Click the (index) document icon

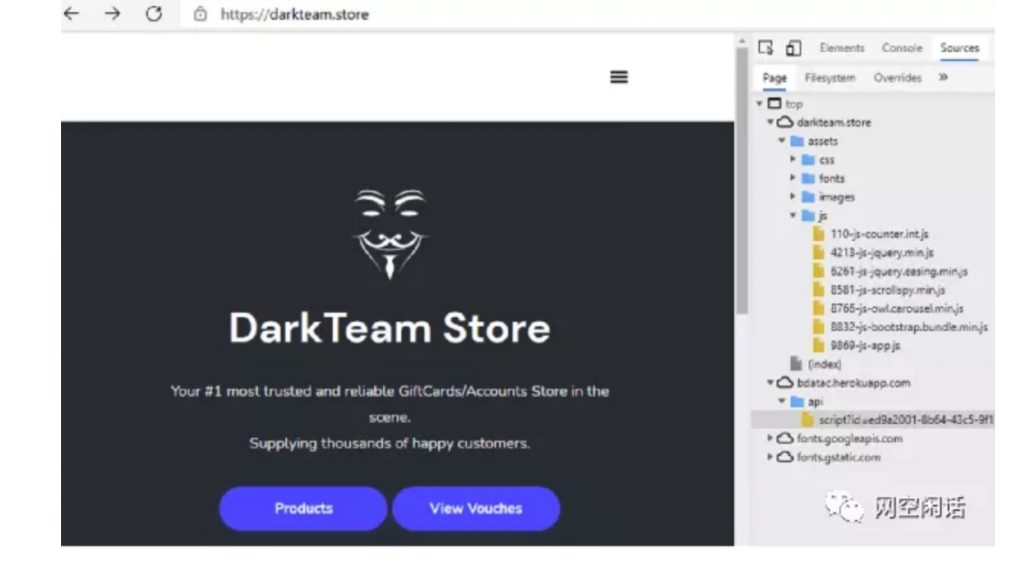[x=795, y=363]
